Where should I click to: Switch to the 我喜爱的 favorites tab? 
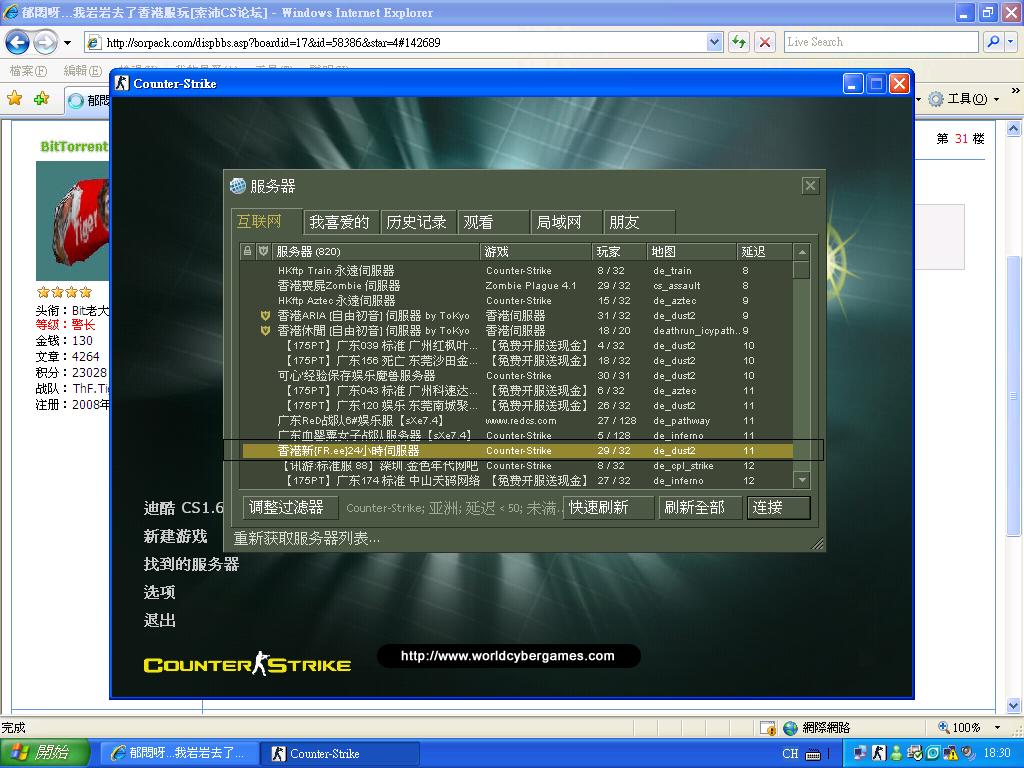pos(339,222)
